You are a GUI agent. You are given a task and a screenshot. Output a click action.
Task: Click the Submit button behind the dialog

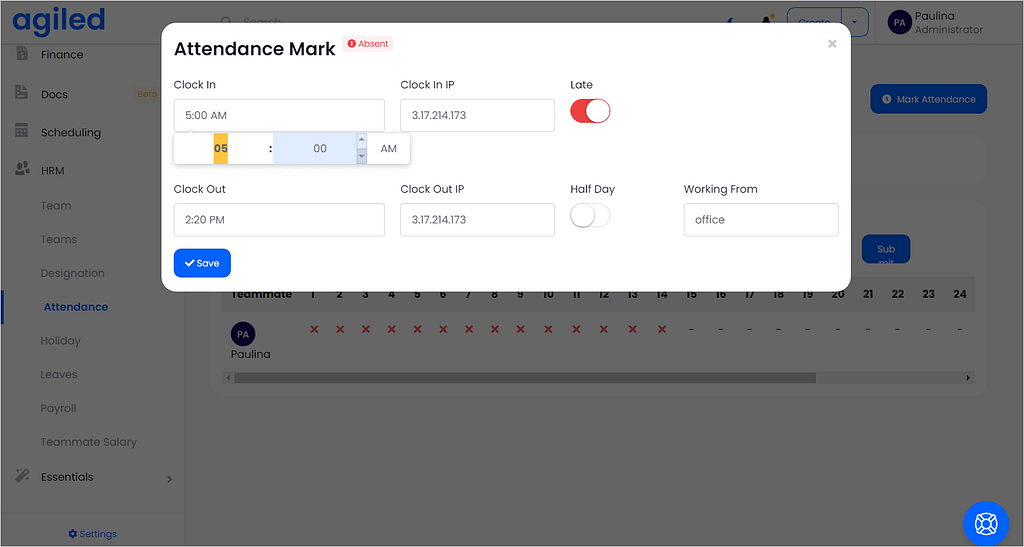pyautogui.click(x=886, y=249)
